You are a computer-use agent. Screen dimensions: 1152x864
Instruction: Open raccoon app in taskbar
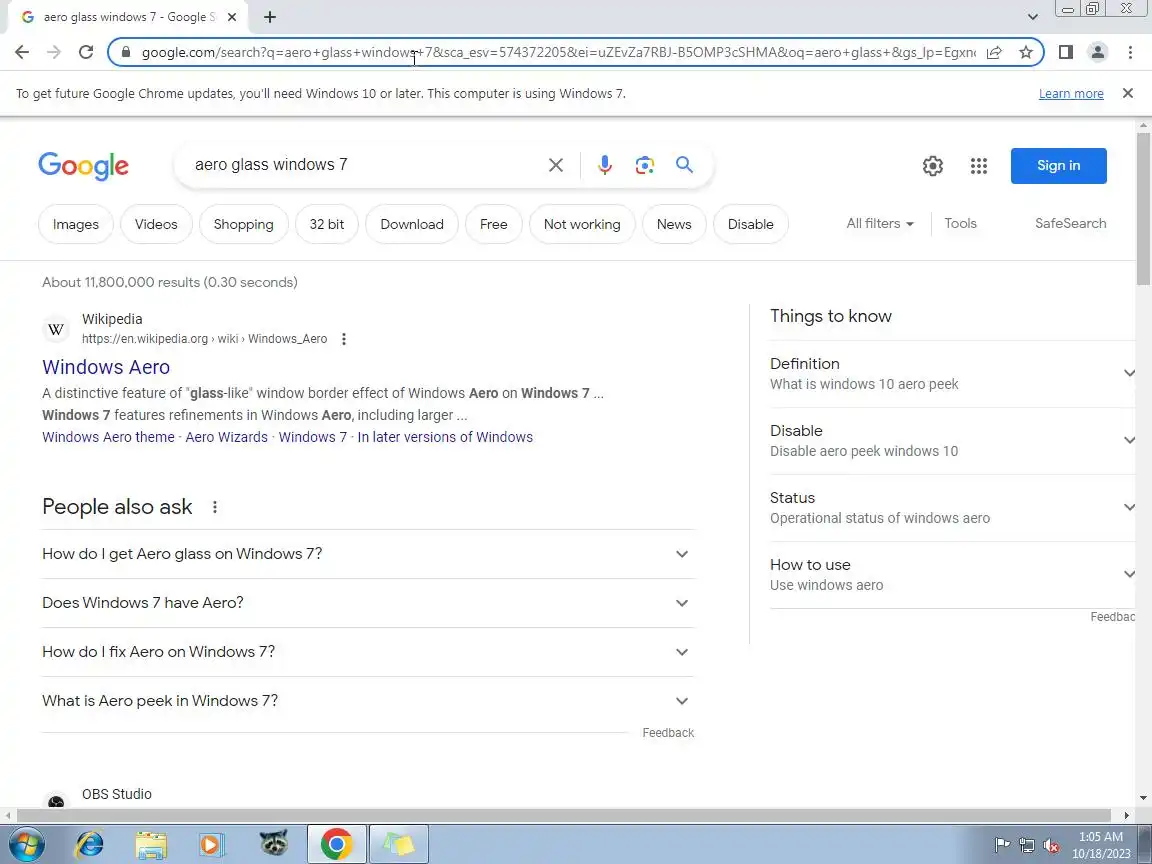coord(273,843)
